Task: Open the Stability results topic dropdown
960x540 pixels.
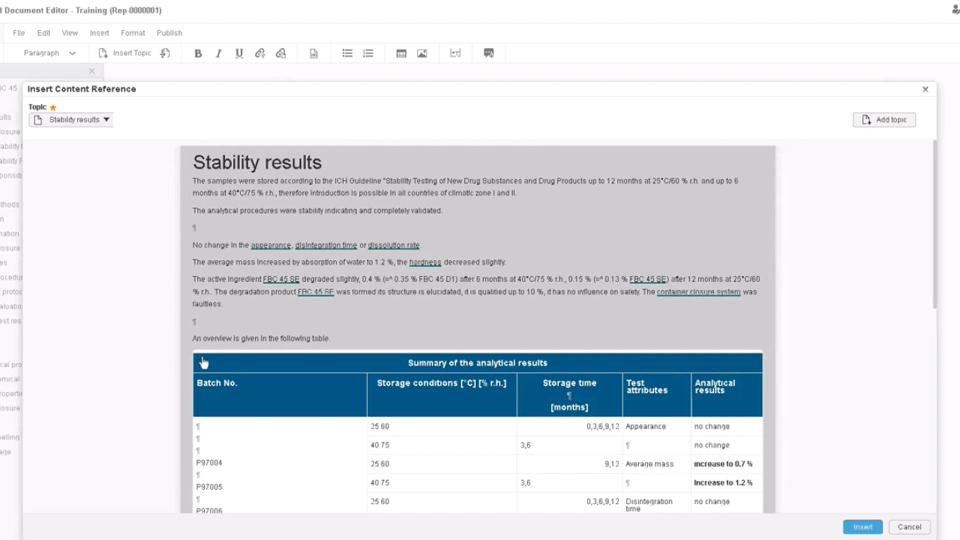Action: click(71, 120)
